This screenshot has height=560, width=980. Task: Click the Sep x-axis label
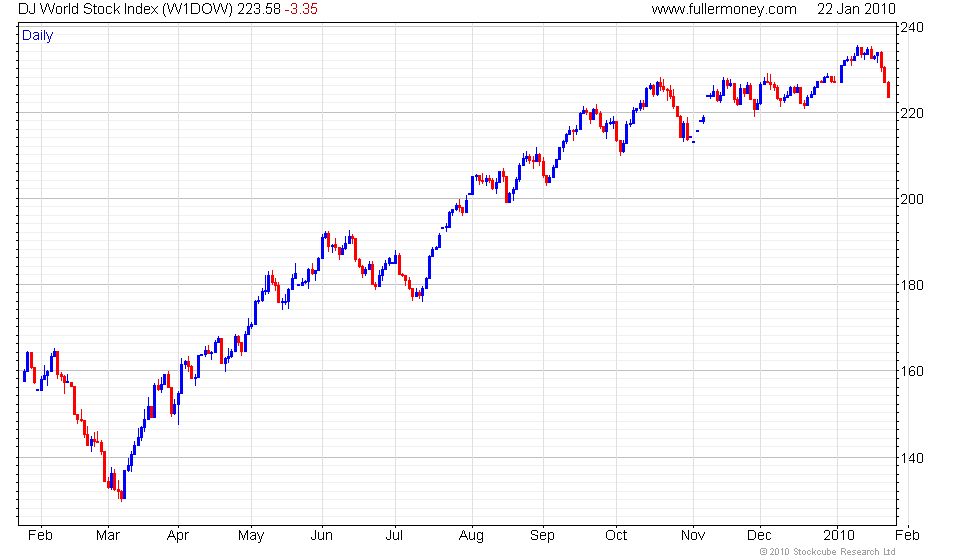click(542, 536)
